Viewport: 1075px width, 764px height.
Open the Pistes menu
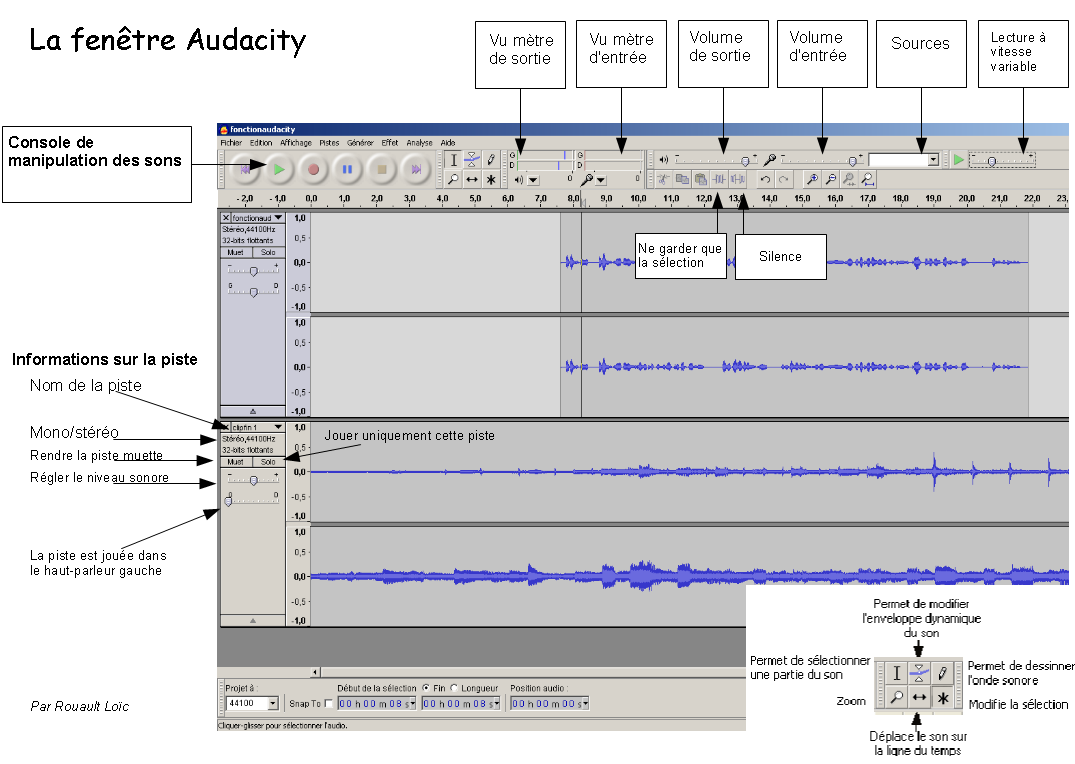click(x=329, y=143)
